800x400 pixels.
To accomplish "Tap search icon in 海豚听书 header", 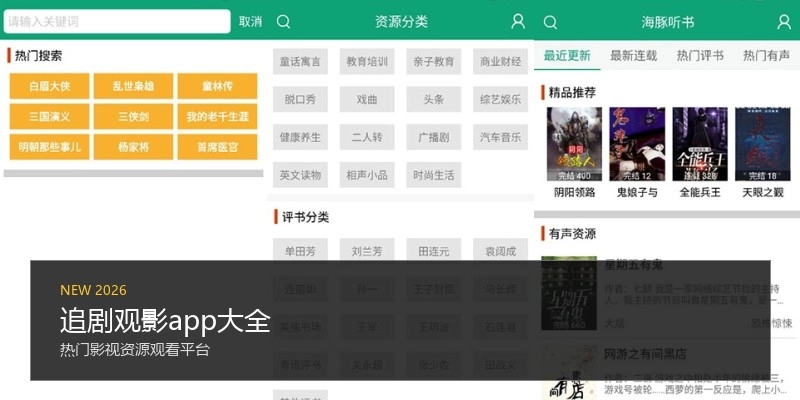I will point(550,22).
